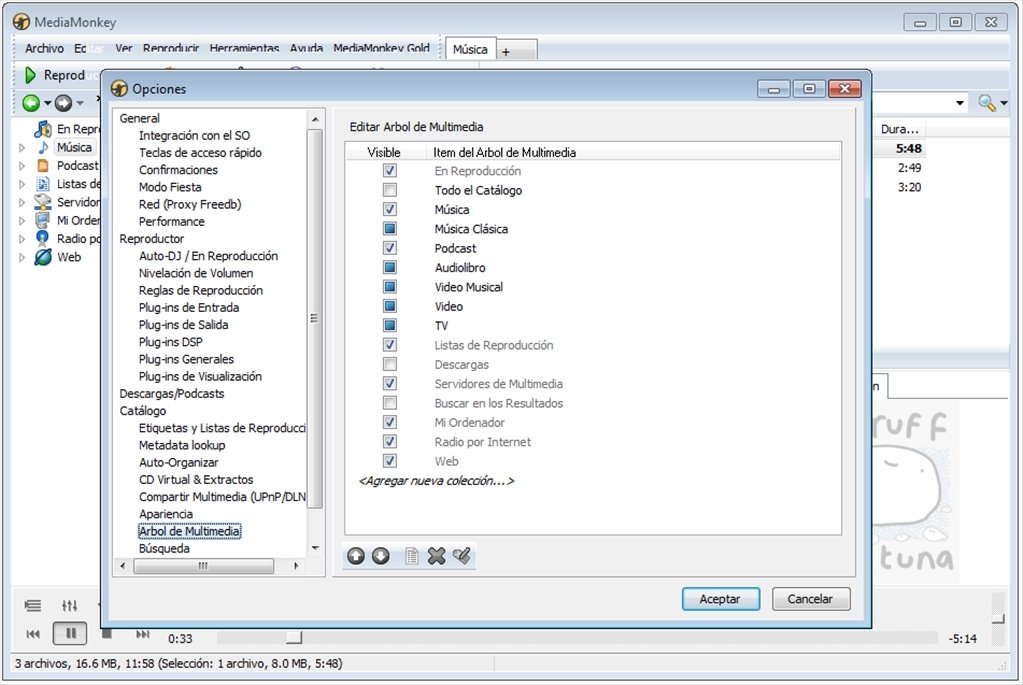
Task: Open the equalizer sliders icon
Action: (70, 605)
